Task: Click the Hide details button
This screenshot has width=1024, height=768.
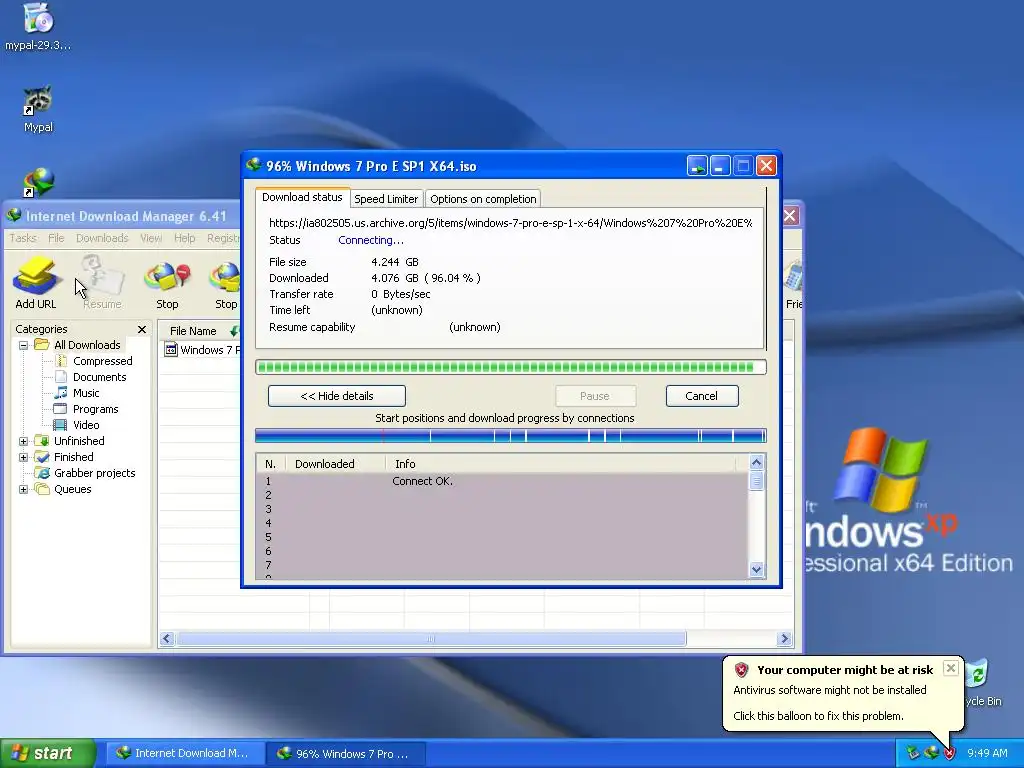Action: click(x=337, y=396)
